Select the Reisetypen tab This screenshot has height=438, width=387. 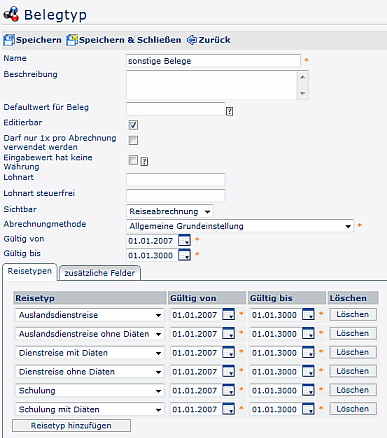click(x=30, y=271)
